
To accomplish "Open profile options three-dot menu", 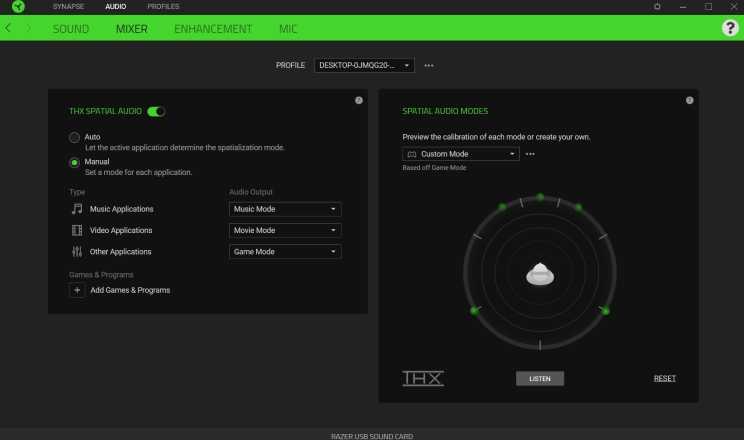I will point(429,66).
